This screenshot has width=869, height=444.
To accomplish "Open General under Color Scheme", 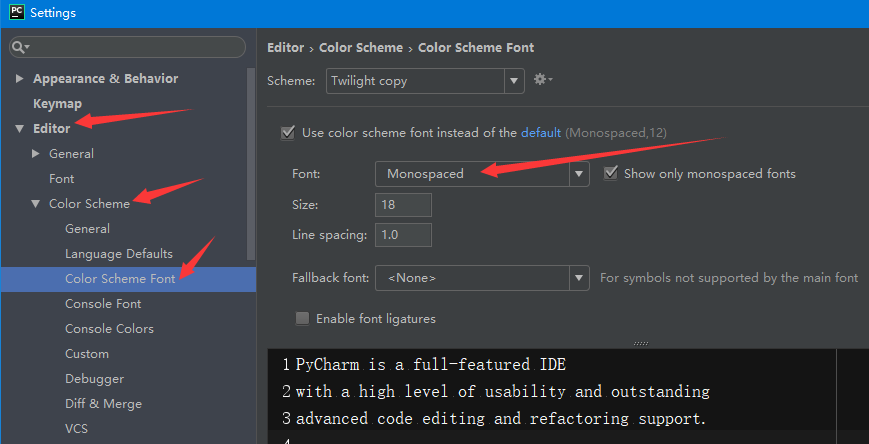I will [x=87, y=229].
